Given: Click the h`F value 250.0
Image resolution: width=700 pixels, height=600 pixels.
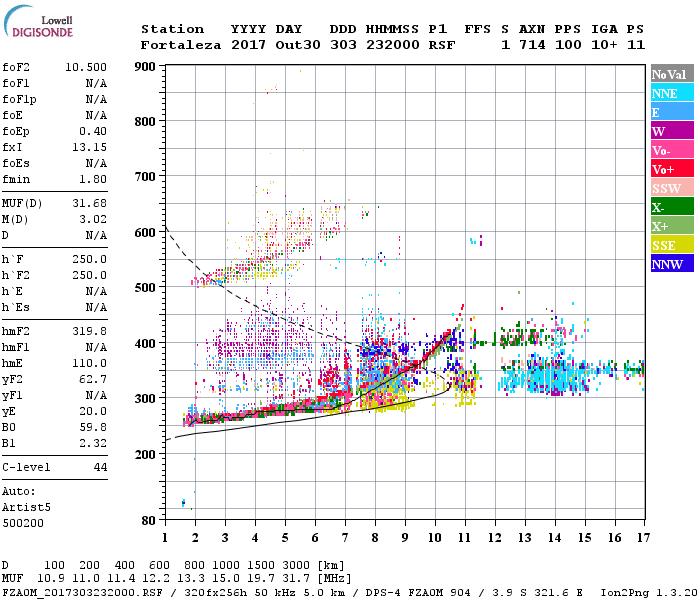Looking at the screenshot, I should point(89,259).
